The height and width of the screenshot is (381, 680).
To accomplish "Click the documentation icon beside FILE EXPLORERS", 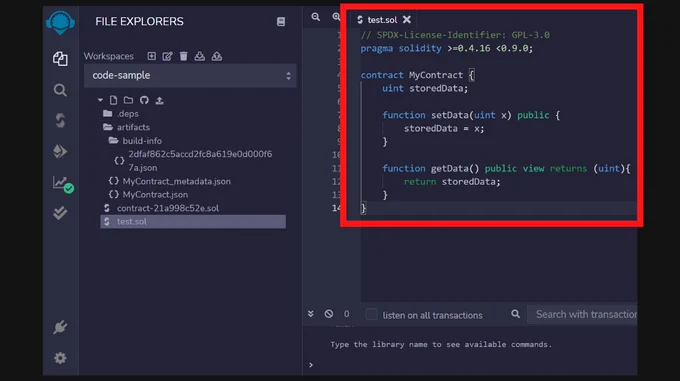I will (281, 22).
